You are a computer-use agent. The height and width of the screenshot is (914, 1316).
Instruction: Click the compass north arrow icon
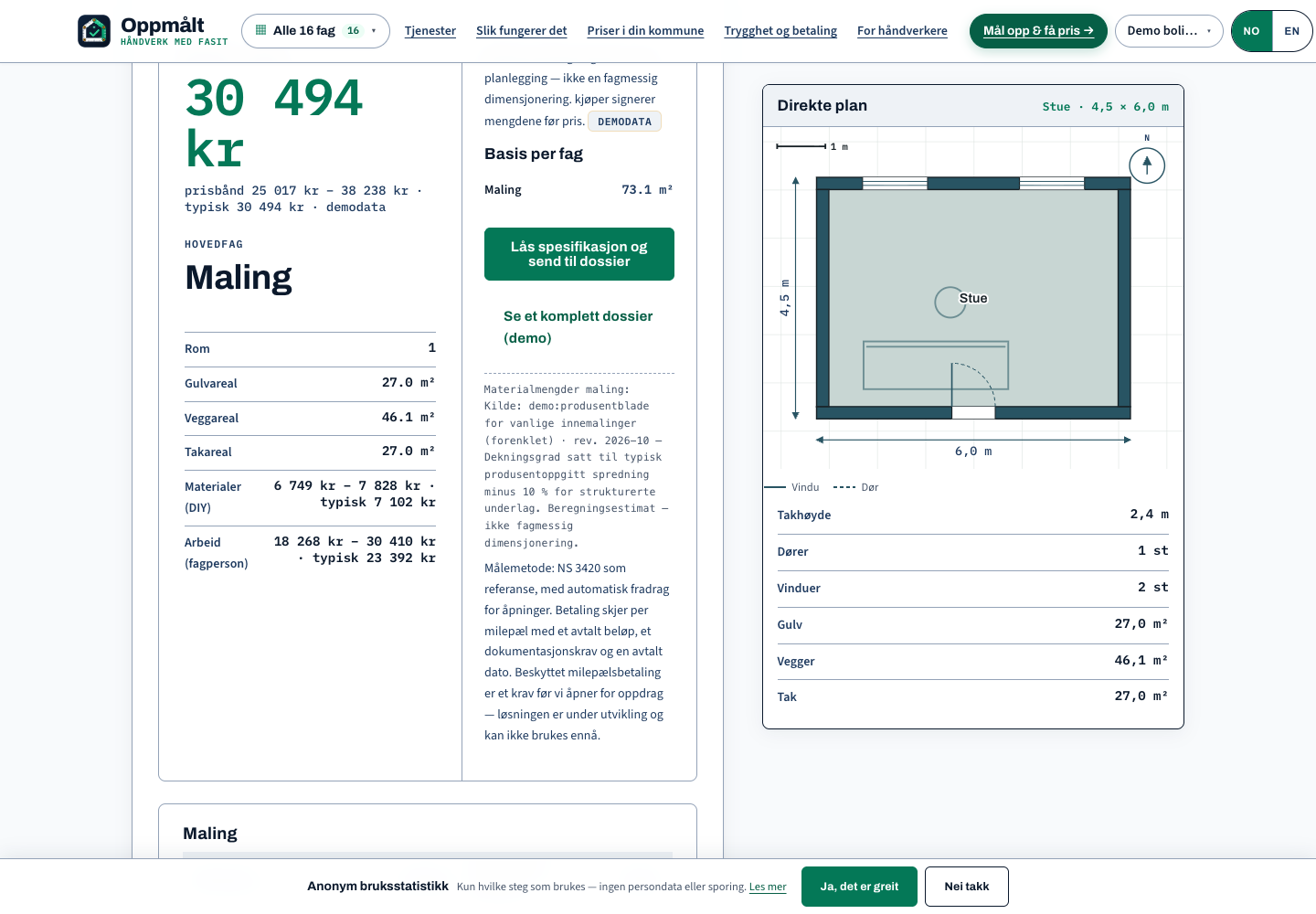[x=1147, y=165]
